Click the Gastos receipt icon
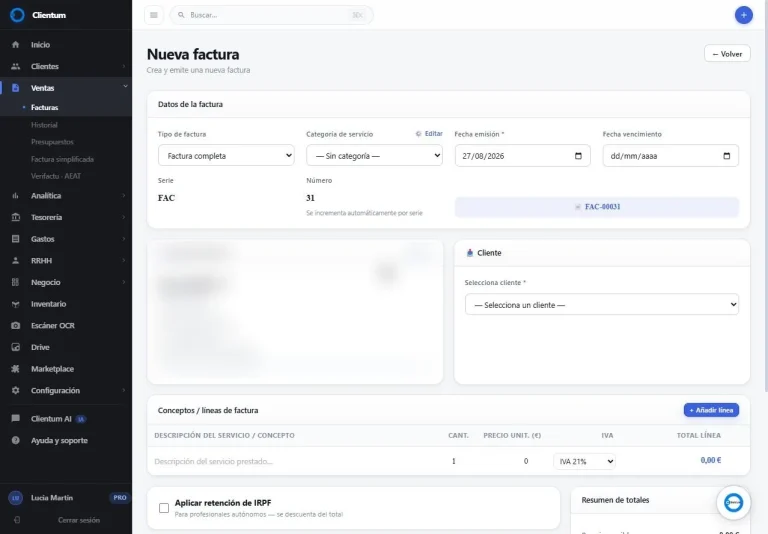768x534 pixels. (16, 239)
